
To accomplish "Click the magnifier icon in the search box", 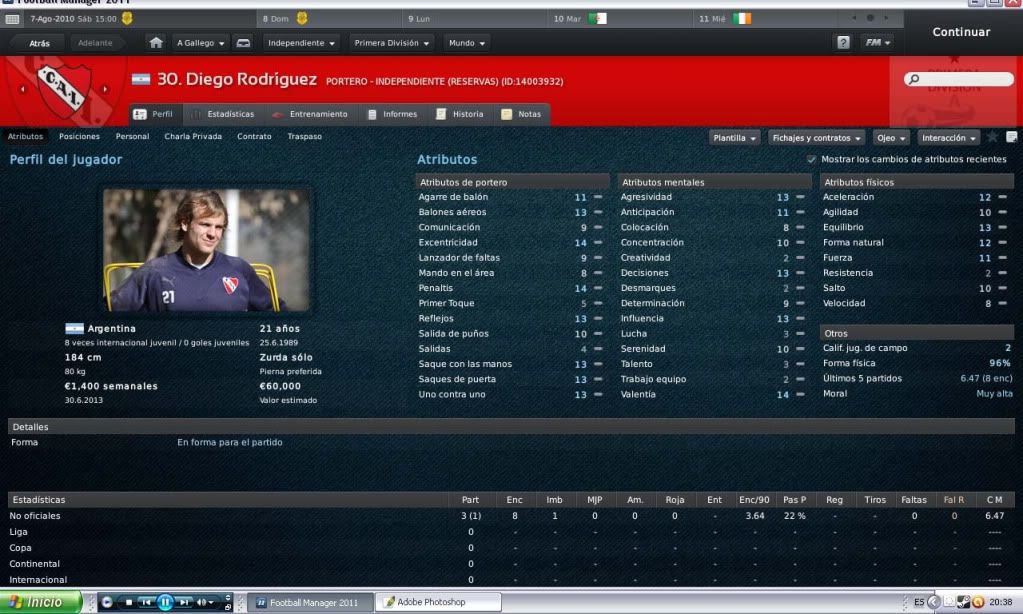I will point(913,79).
